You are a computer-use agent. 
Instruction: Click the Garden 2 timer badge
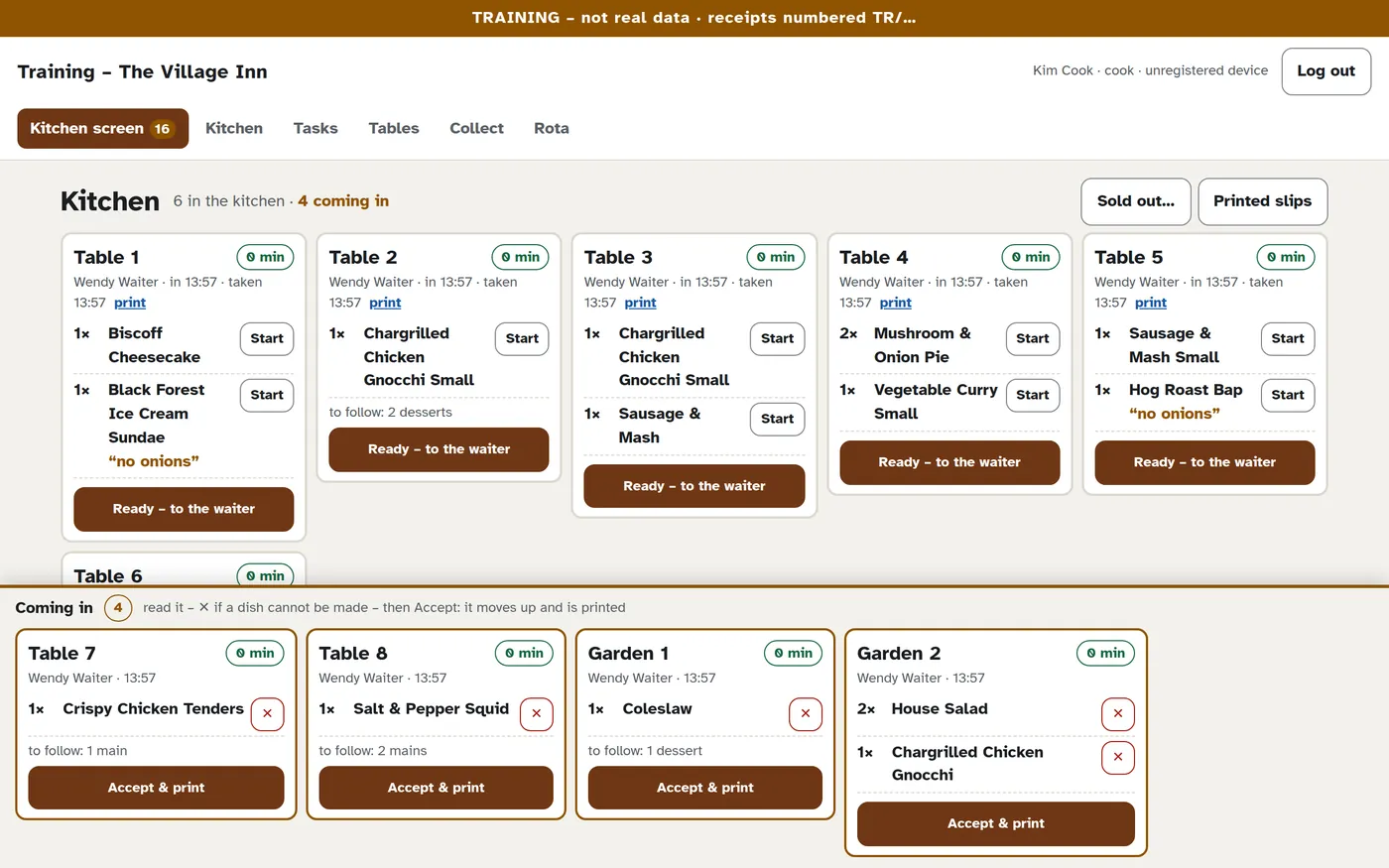click(x=1105, y=653)
